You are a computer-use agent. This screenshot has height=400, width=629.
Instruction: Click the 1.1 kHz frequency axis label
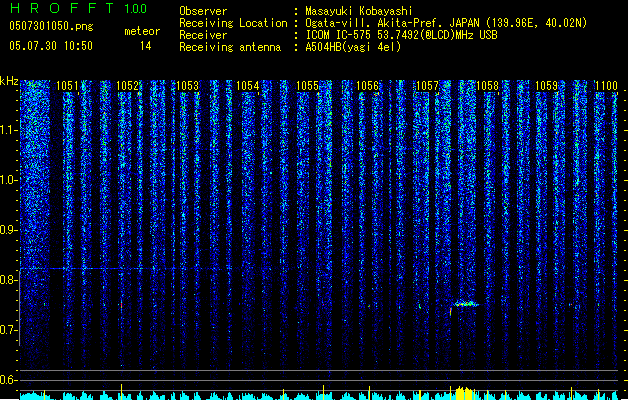tap(8, 130)
